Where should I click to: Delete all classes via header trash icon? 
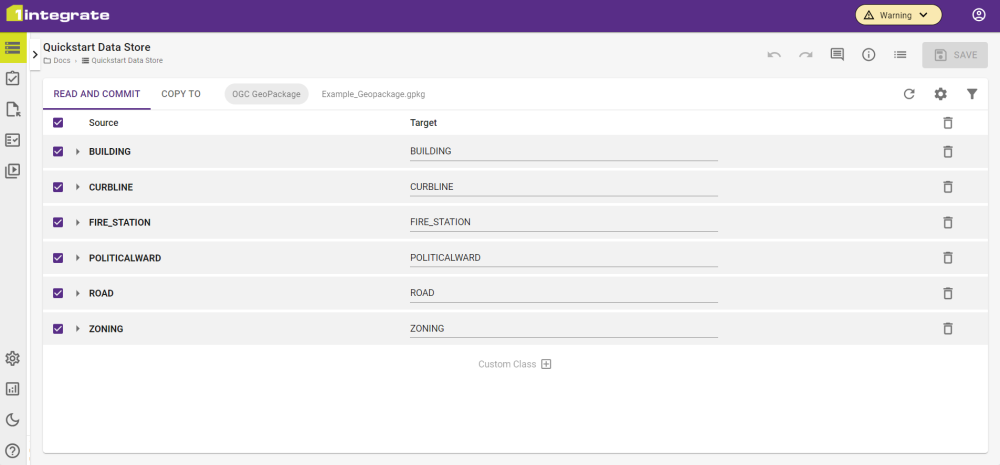pyautogui.click(x=948, y=122)
